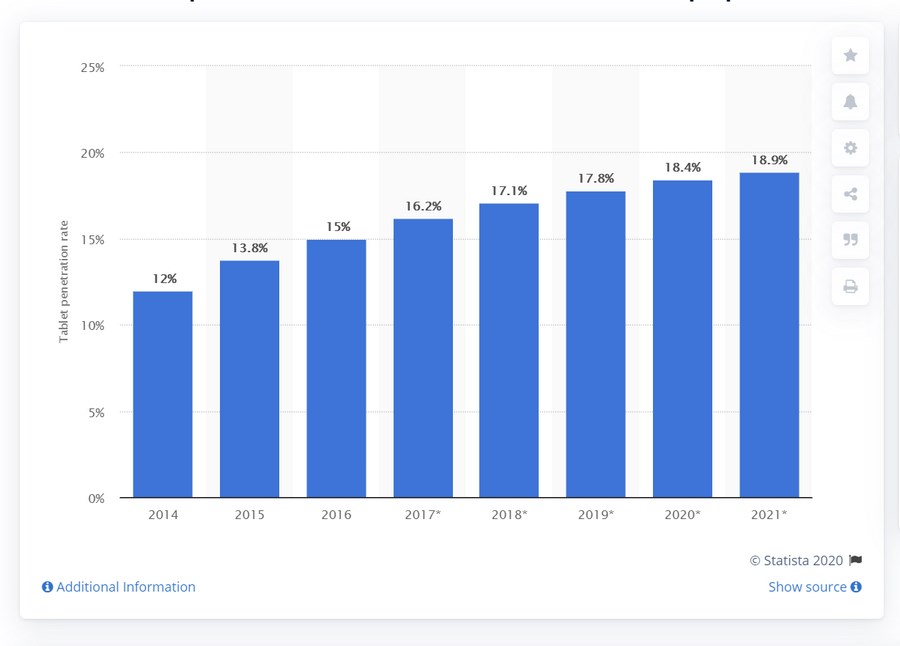Click the 2019 bar showing 17.8%

596,344
